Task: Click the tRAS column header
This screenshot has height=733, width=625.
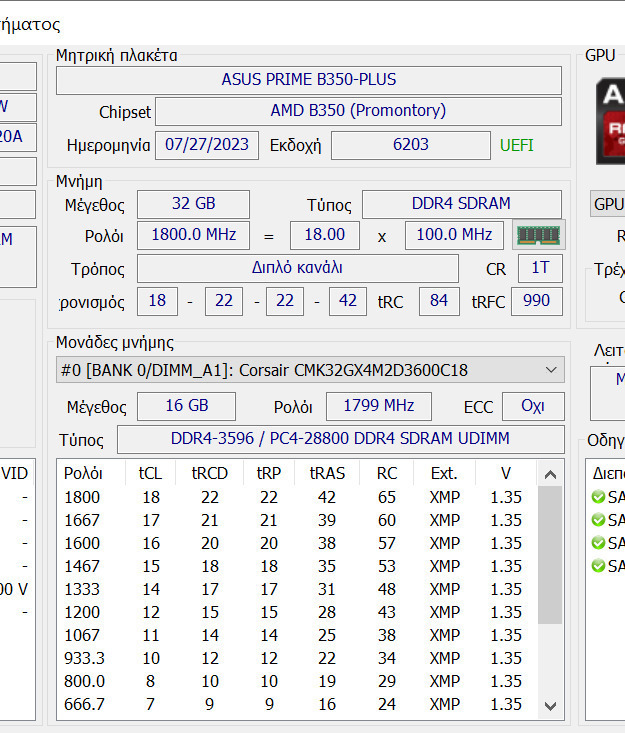Action: (x=327, y=474)
